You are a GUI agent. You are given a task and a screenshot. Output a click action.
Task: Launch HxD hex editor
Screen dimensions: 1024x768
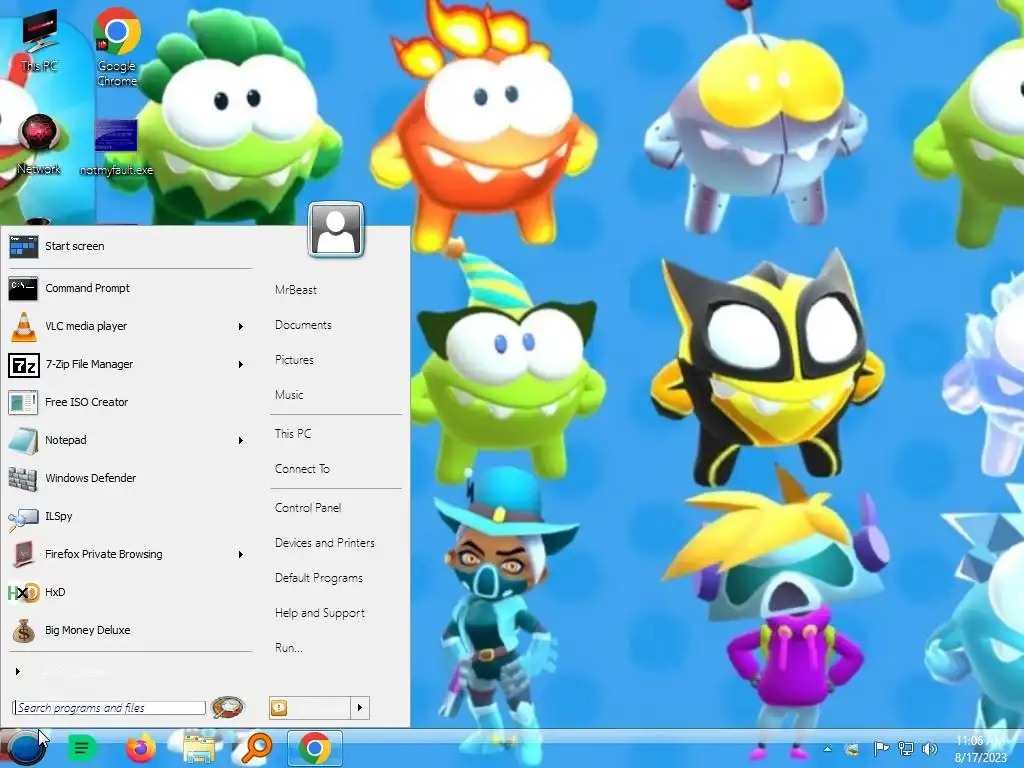(x=129, y=592)
